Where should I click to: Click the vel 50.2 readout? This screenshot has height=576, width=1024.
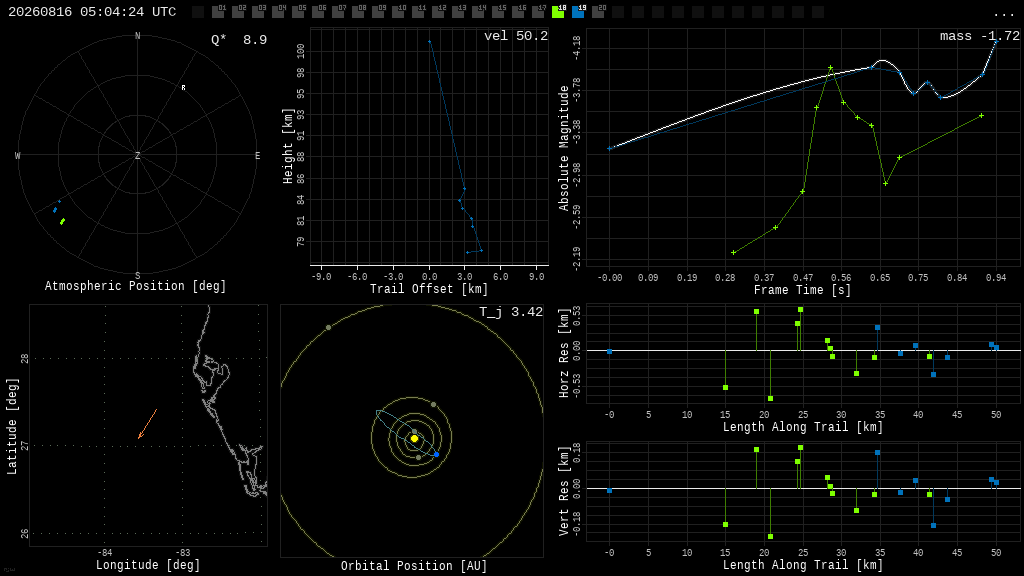[516, 36]
